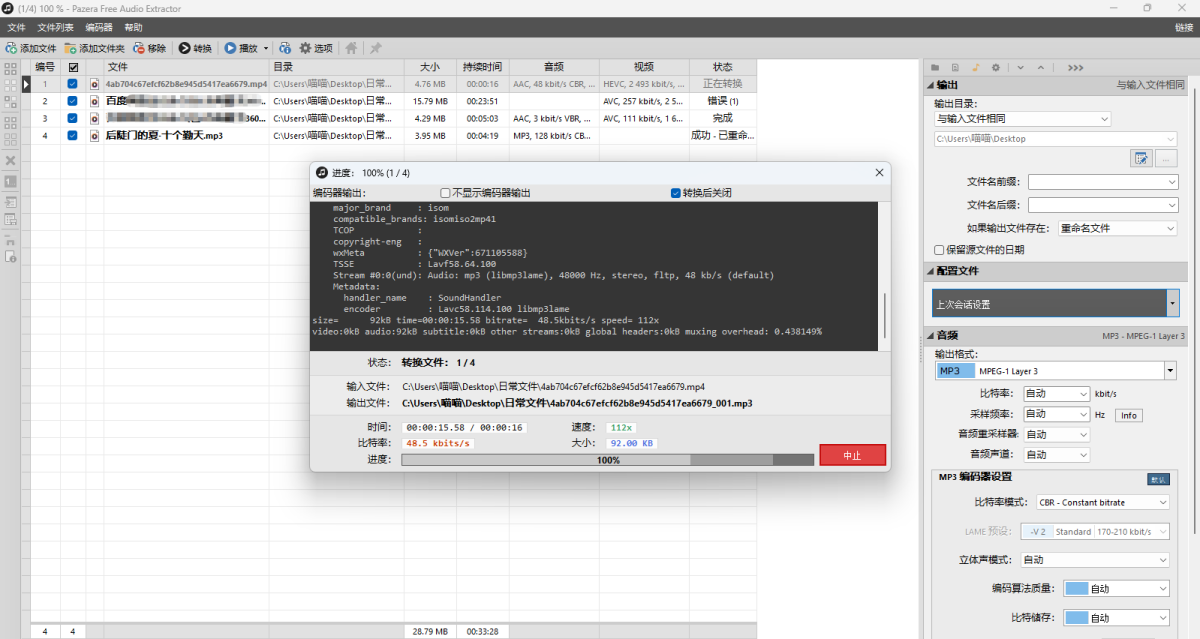
Task: Uncheck file 后巷门的夏-十个勒天.mp3
Action: 72,135
